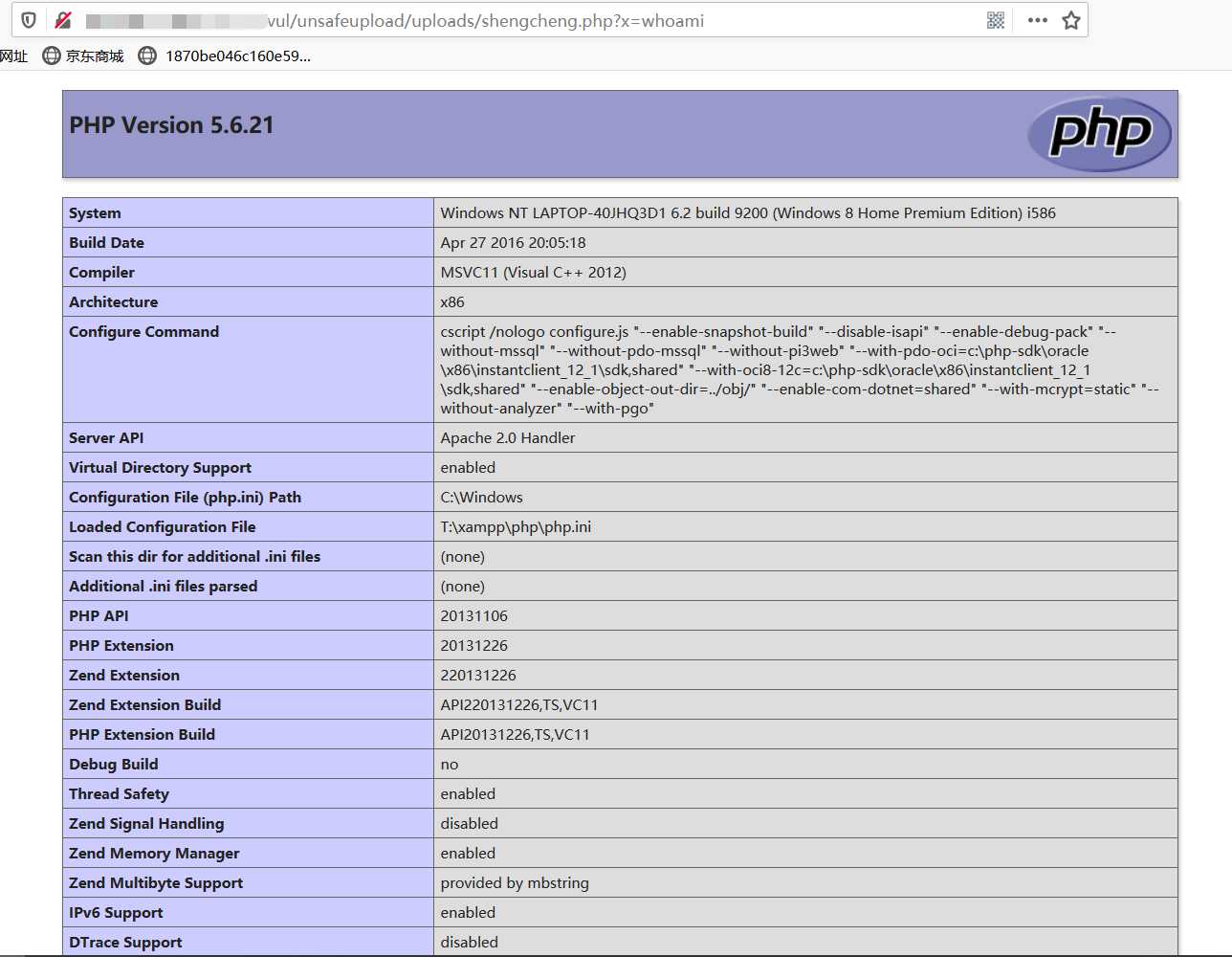Select the PHP Extension label
Screen dimensions: 1232x957
point(121,645)
